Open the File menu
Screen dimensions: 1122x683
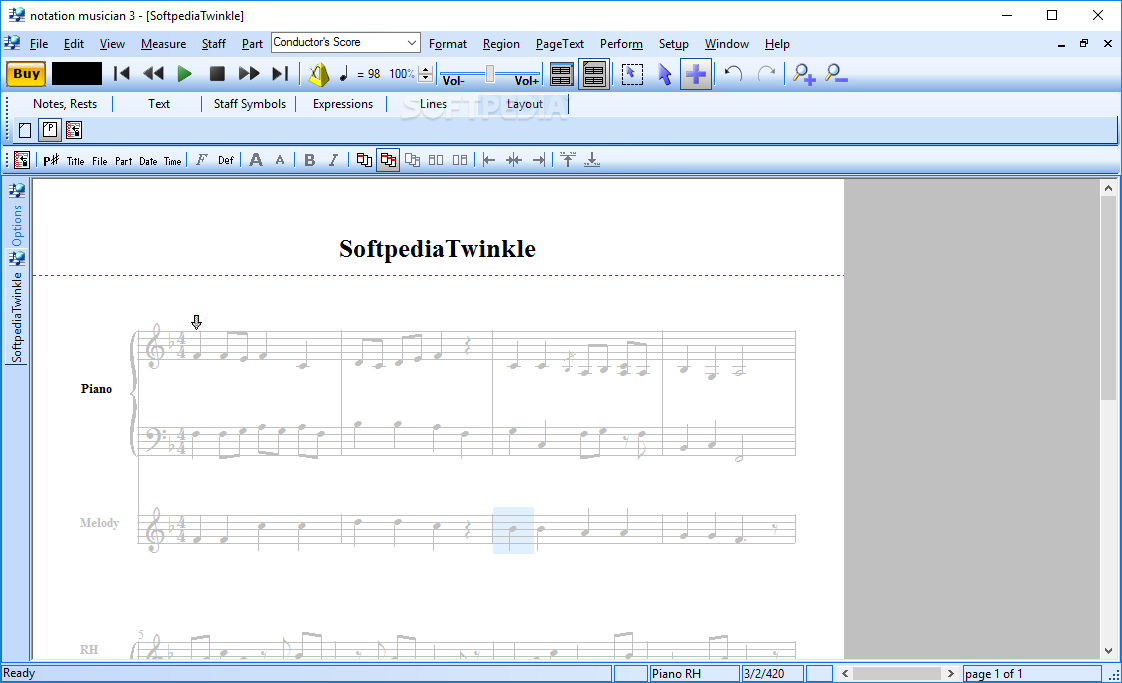pos(39,44)
